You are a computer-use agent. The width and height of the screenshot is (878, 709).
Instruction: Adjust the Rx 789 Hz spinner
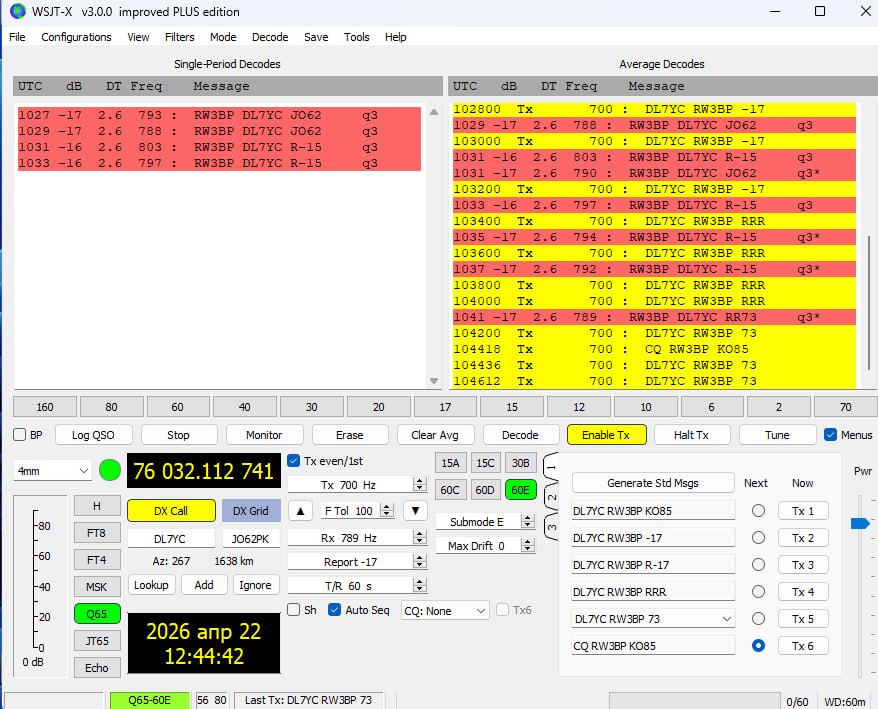click(419, 538)
